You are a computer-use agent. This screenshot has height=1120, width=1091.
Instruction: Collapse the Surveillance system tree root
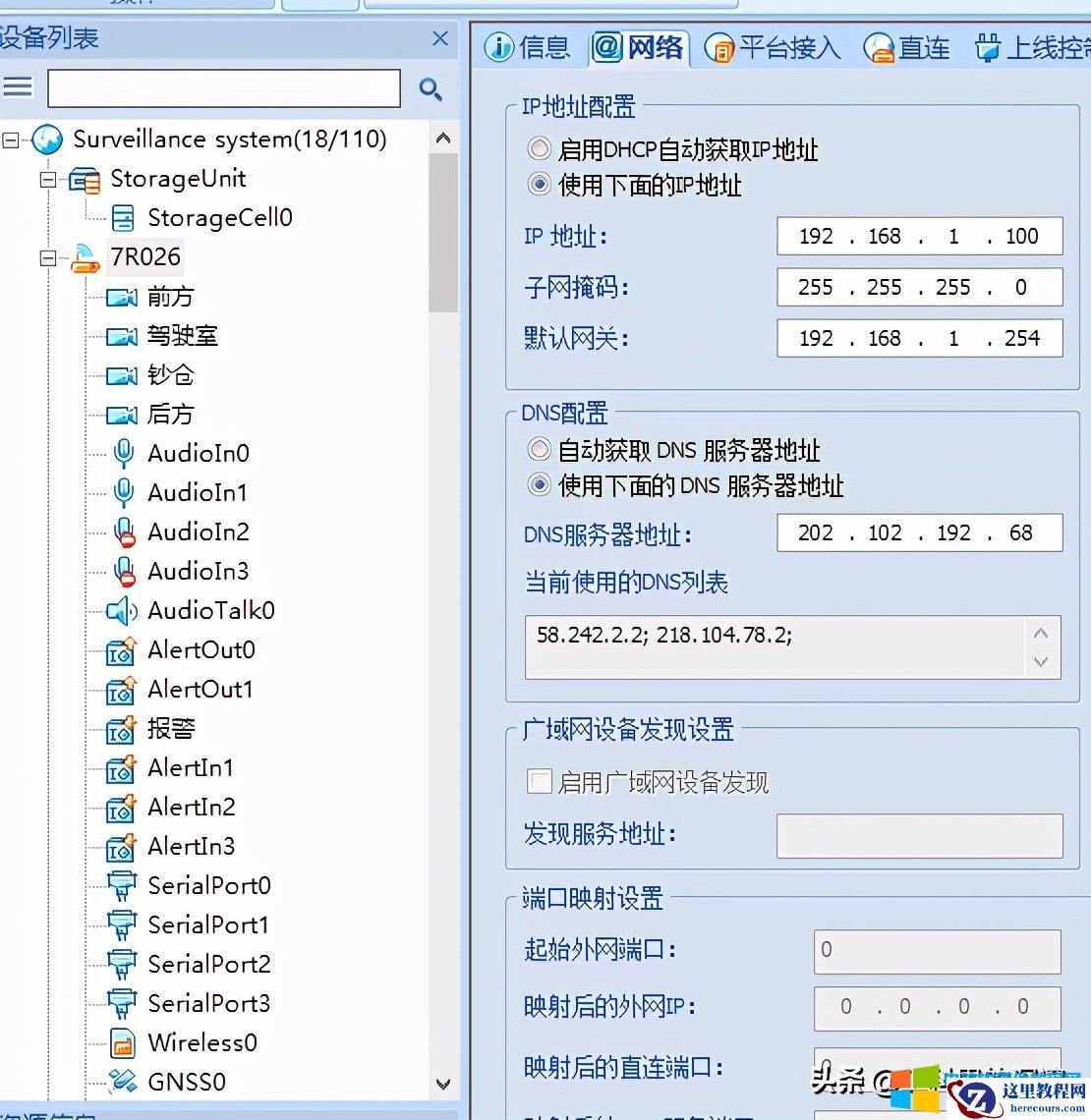[10, 140]
